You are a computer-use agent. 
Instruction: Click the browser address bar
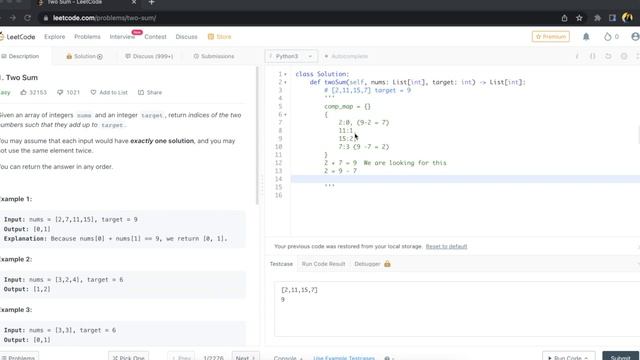[x=298, y=18]
